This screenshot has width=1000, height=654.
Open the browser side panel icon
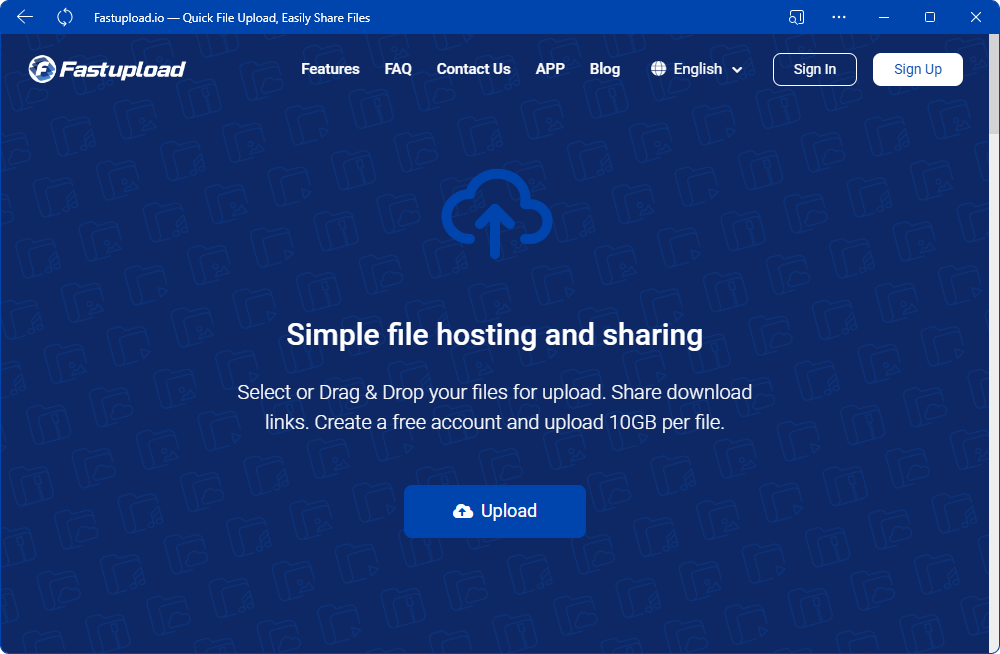pyautogui.click(x=795, y=17)
